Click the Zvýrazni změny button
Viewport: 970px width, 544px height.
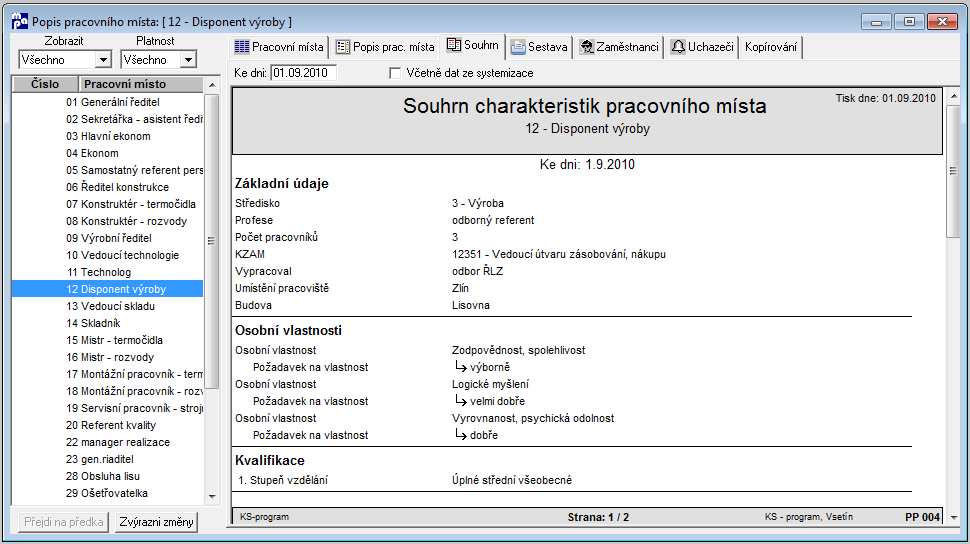(x=157, y=522)
